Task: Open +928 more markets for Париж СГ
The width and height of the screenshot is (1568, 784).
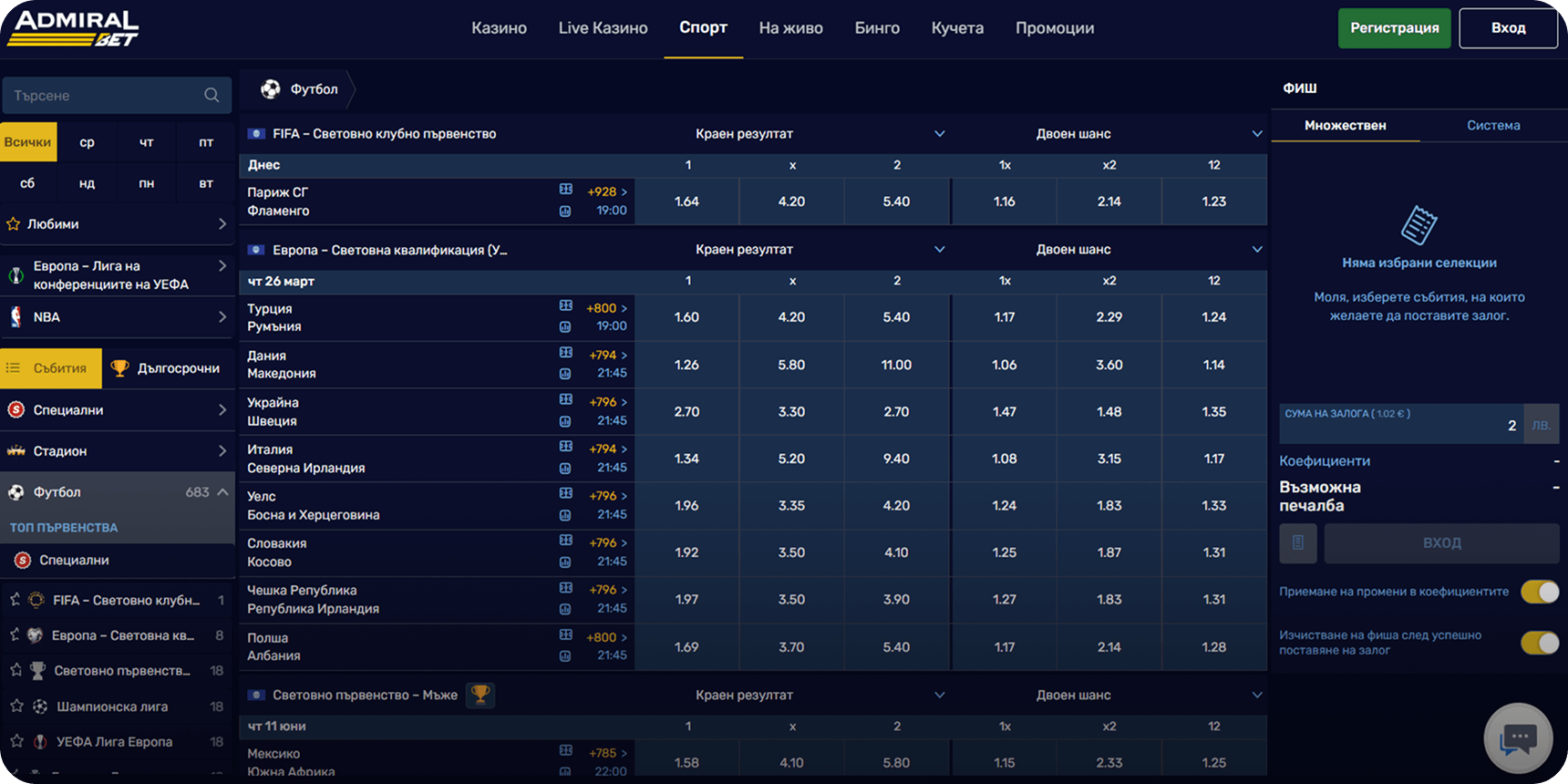Action: point(607,192)
